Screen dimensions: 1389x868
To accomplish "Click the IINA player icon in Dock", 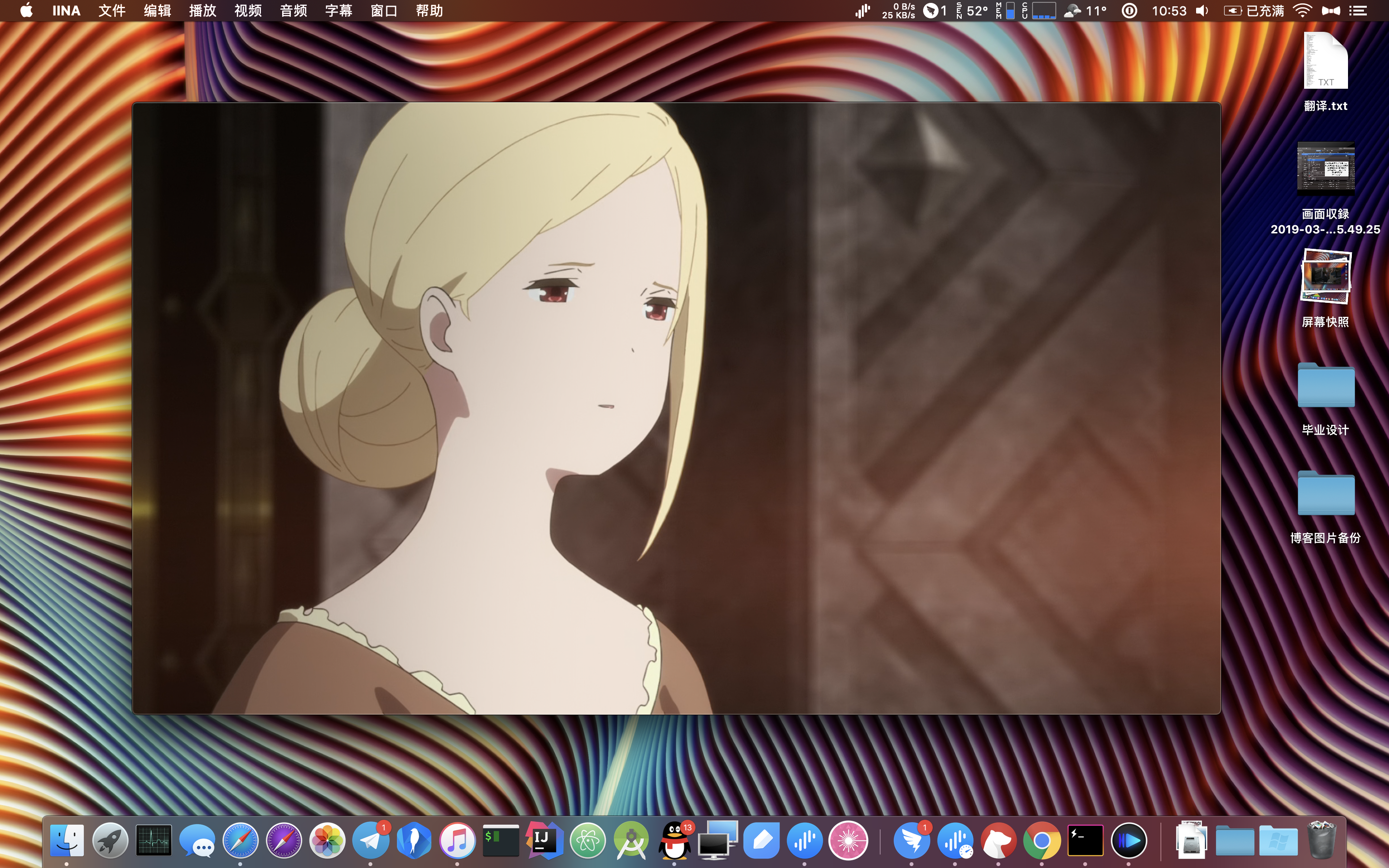I will 1129,841.
